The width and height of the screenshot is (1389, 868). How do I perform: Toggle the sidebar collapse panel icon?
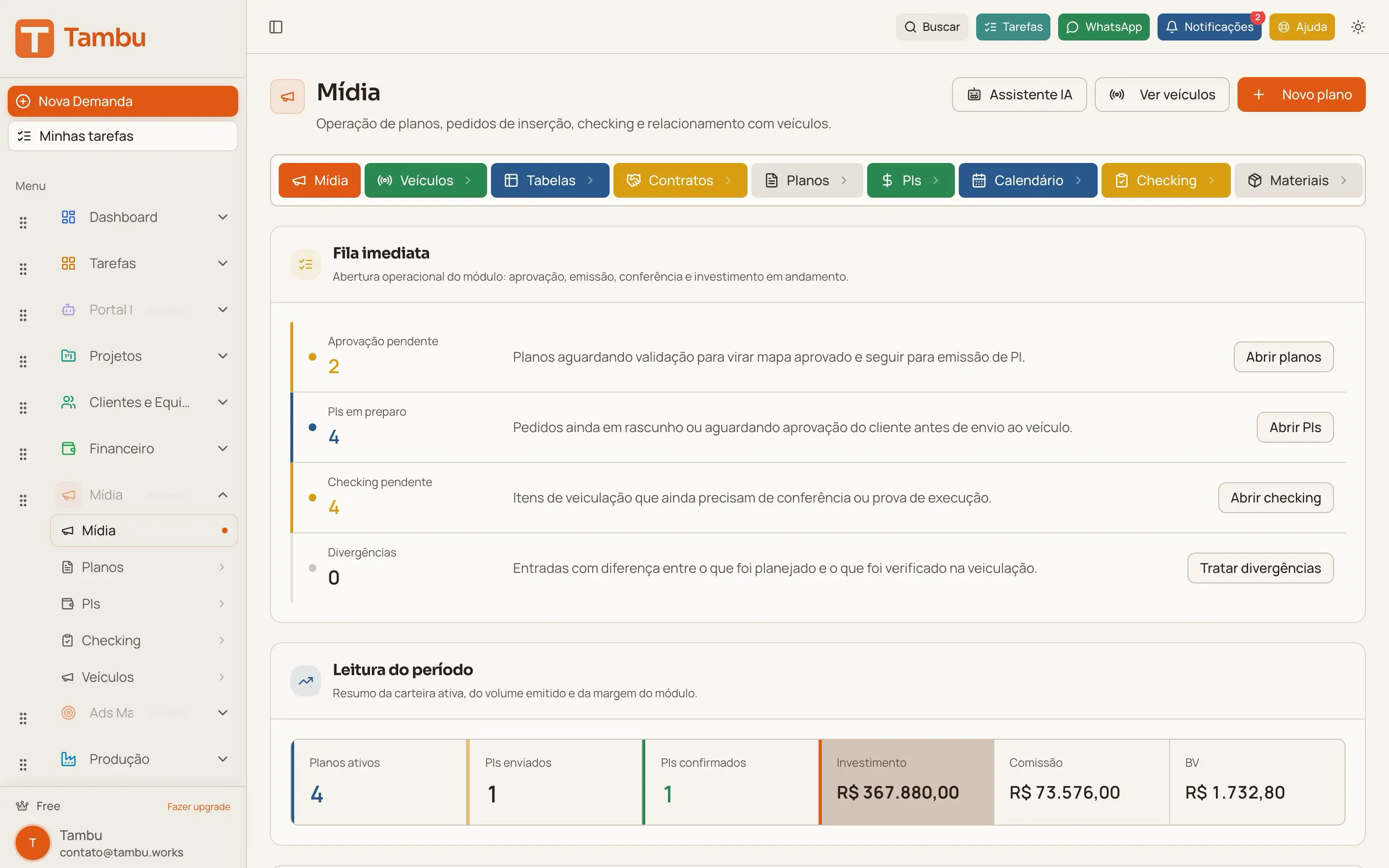point(276,27)
